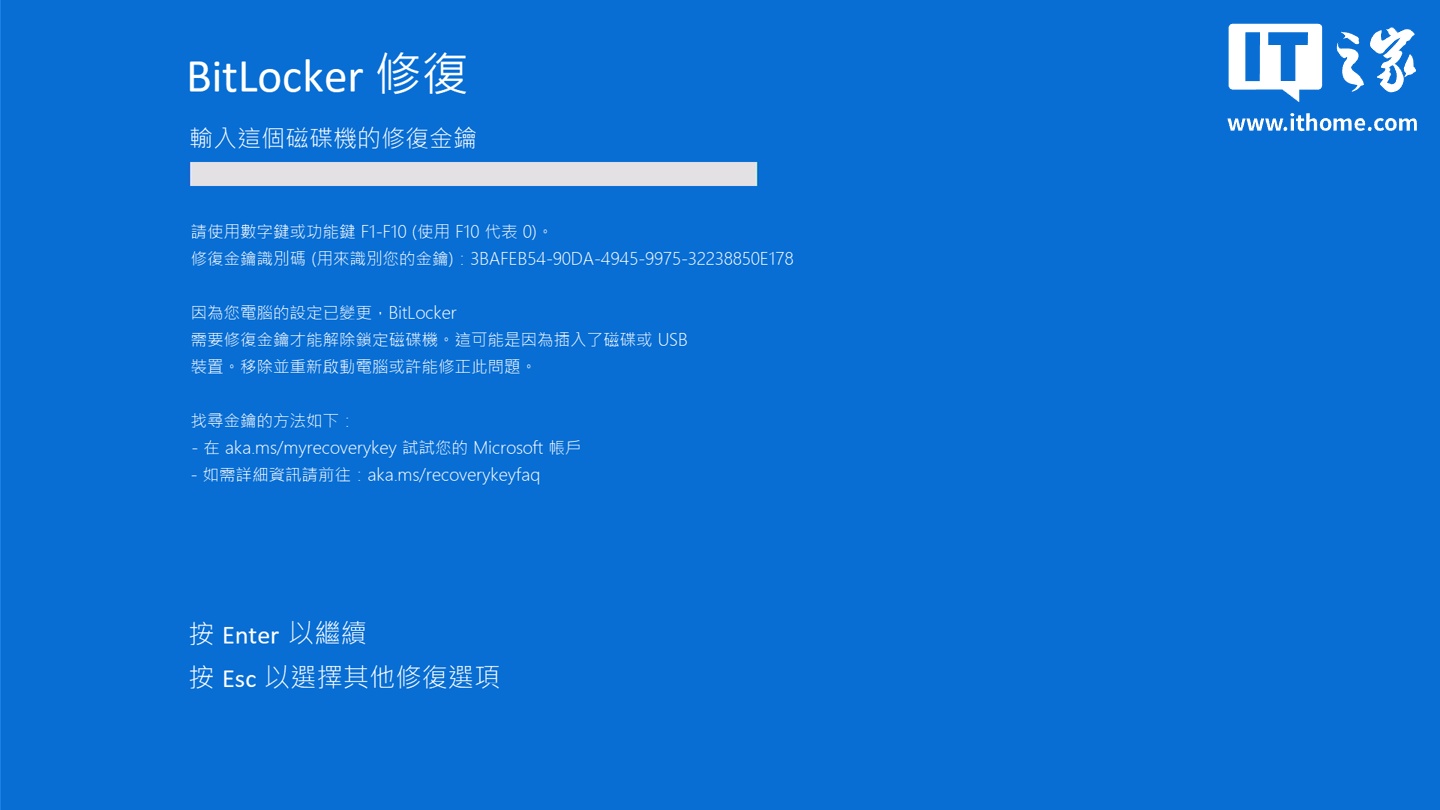
Task: Click the USB 裝置 removal advice line
Action: (x=362, y=366)
